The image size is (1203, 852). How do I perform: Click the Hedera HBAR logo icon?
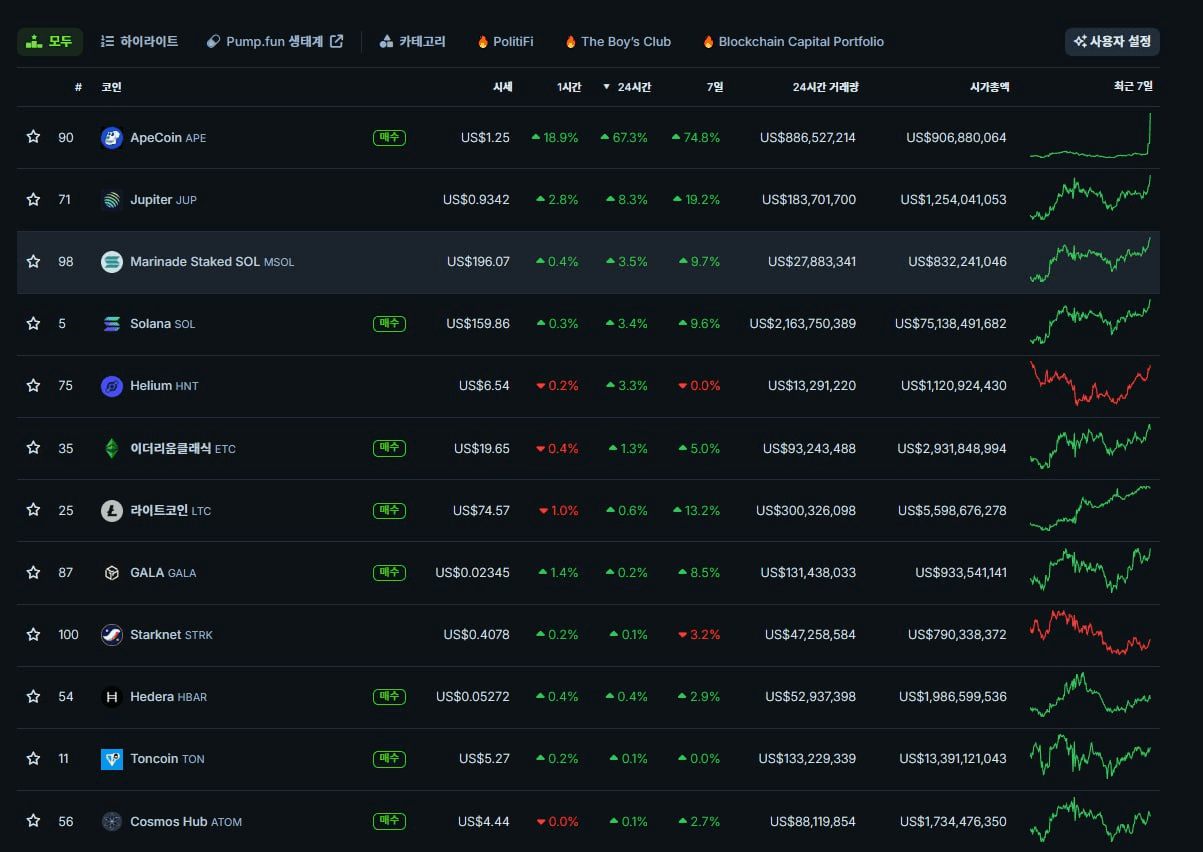pos(112,697)
